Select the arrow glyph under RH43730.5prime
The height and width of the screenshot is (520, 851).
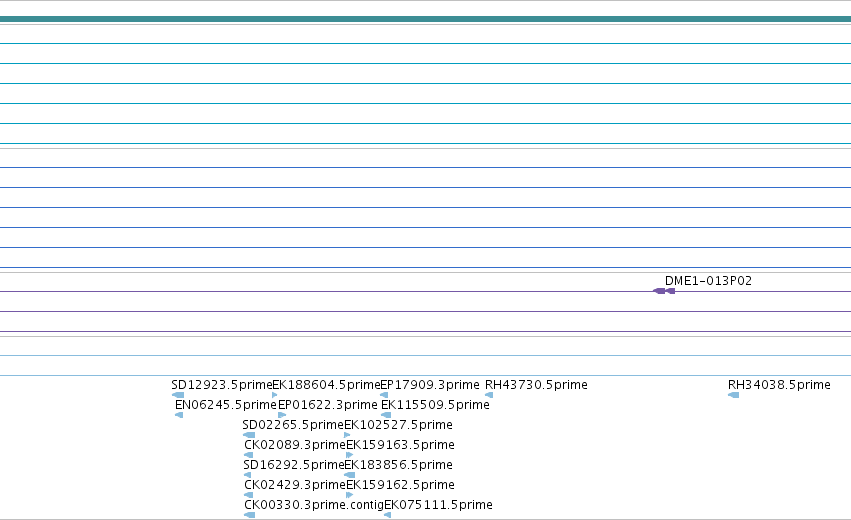click(x=489, y=395)
